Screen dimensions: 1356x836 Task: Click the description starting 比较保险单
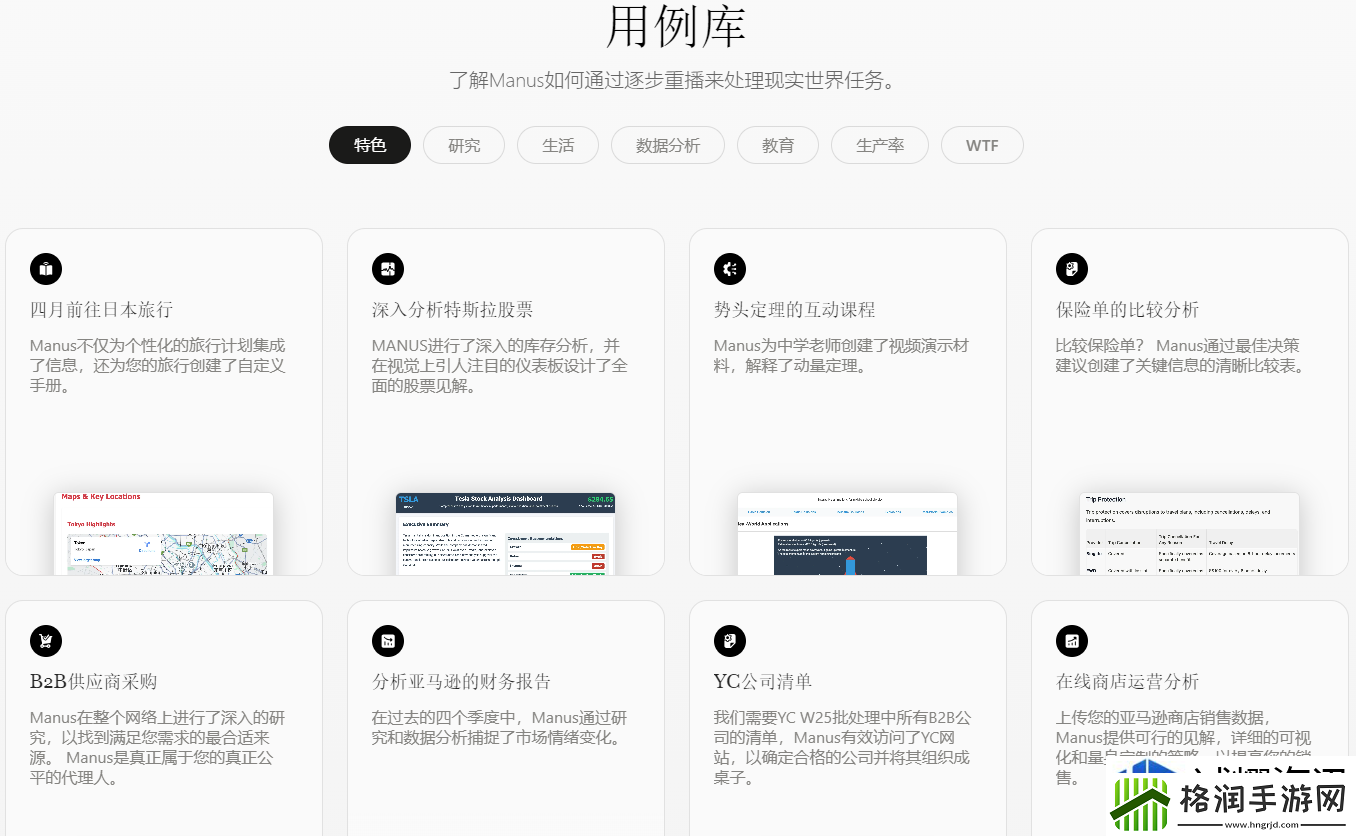[x=1181, y=356]
